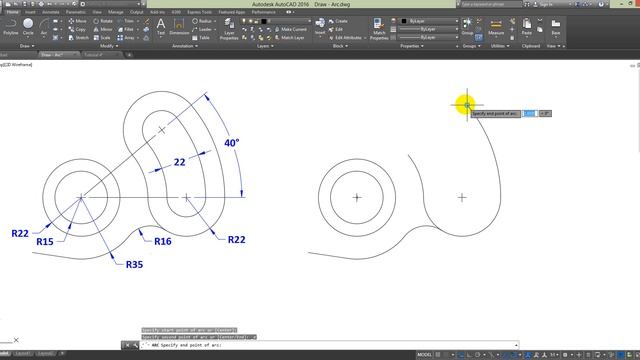Open command line history arrow
Viewport: 640px width, 360px height.
point(516,345)
